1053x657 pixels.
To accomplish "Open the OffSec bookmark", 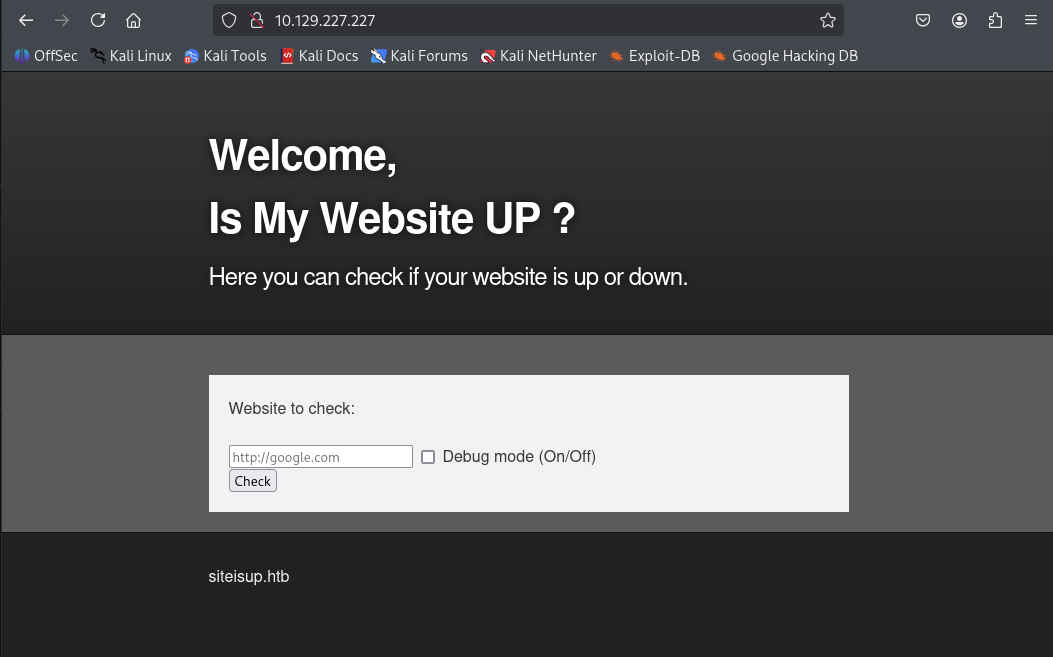I will (46, 56).
